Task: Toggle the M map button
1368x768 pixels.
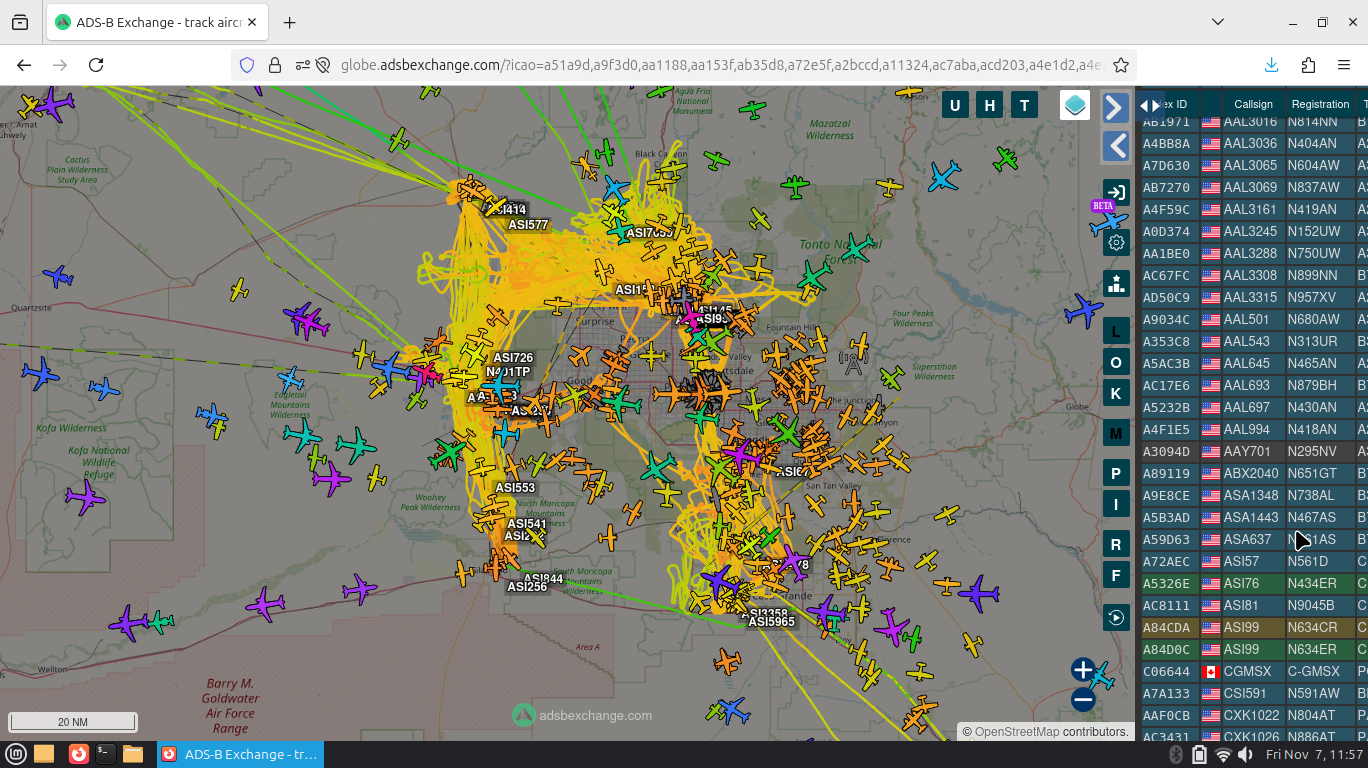Action: (1116, 433)
